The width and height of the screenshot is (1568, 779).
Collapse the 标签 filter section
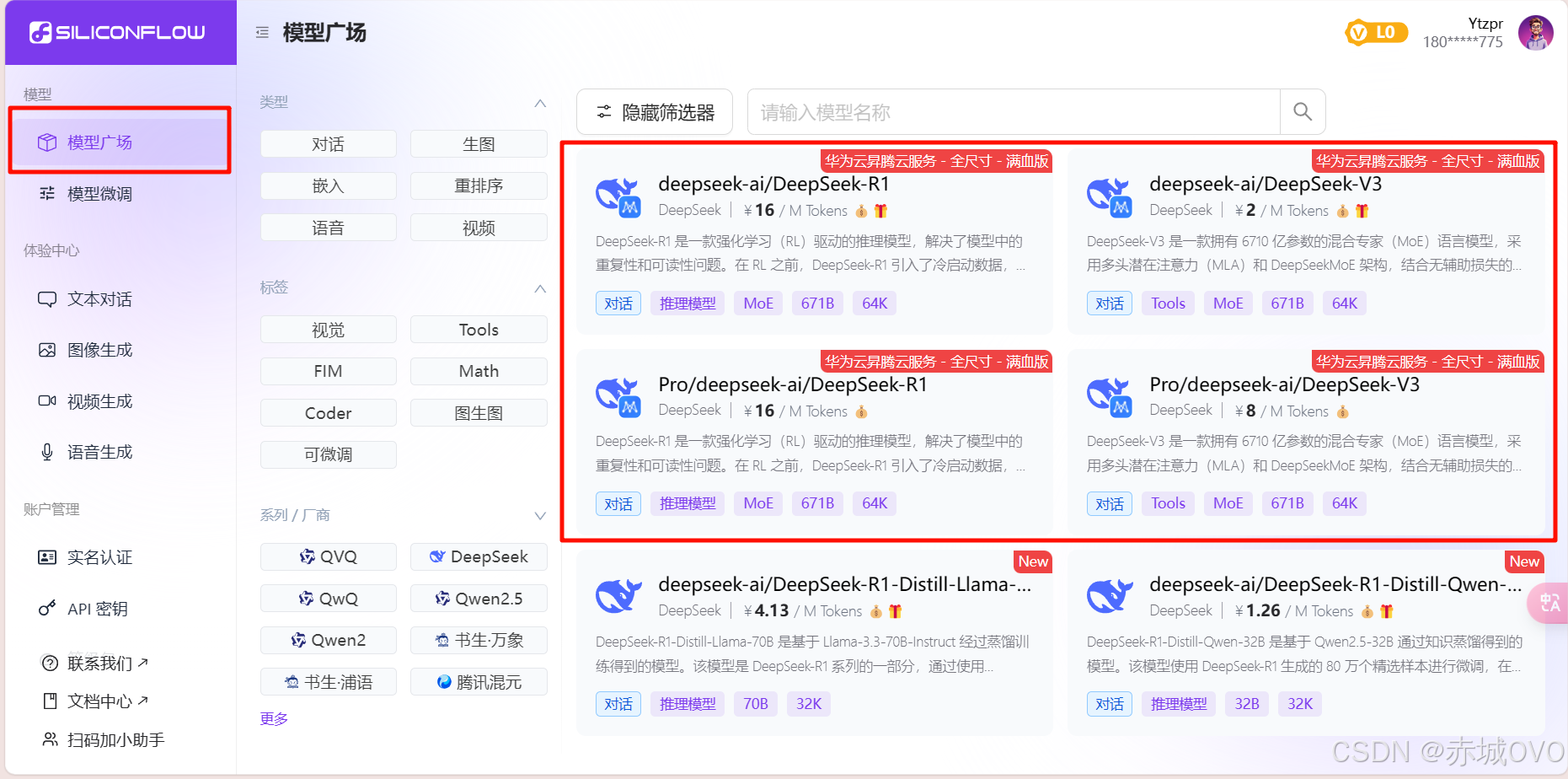point(540,288)
